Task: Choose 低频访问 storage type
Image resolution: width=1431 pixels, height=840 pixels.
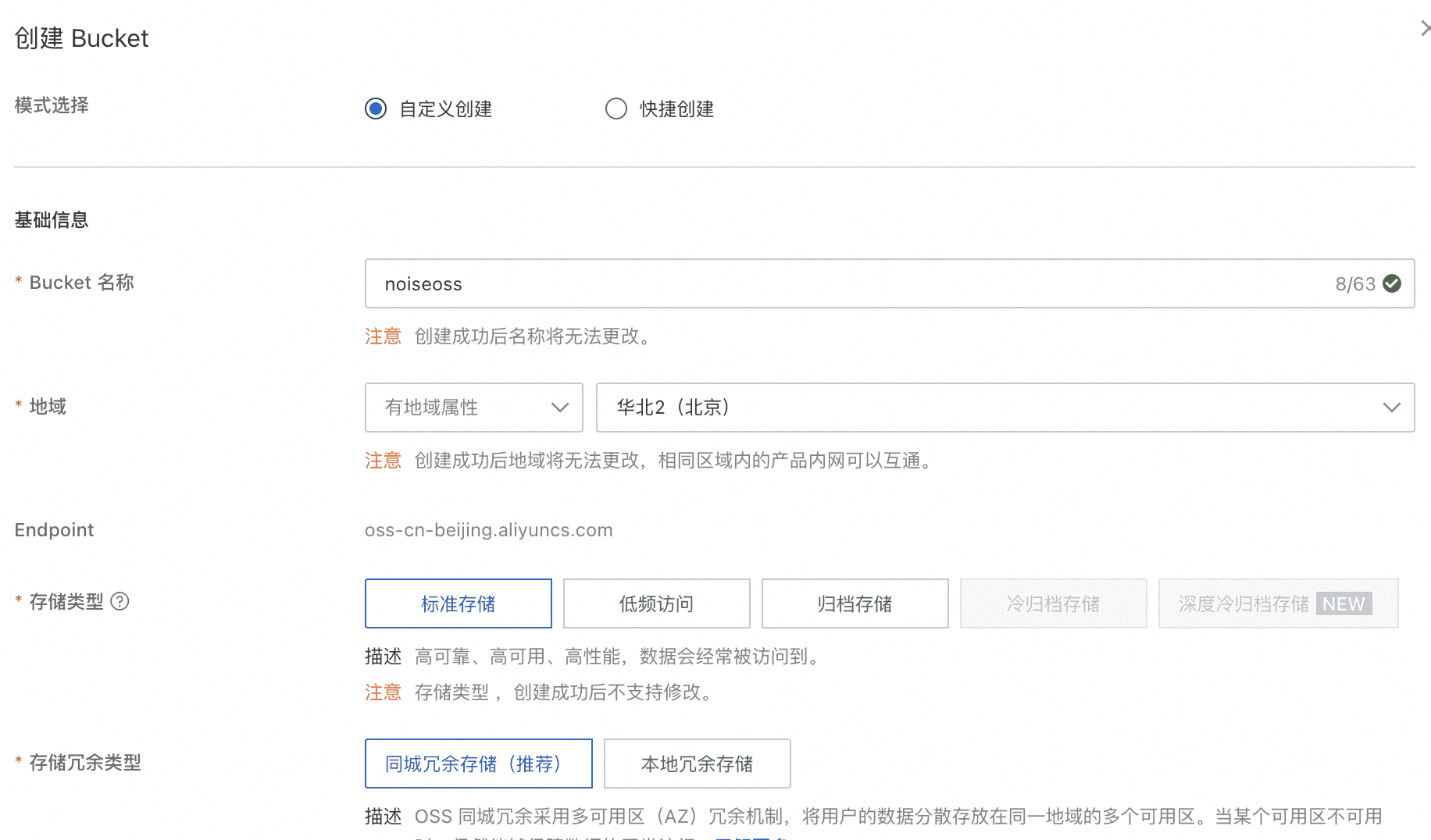Action: point(656,603)
